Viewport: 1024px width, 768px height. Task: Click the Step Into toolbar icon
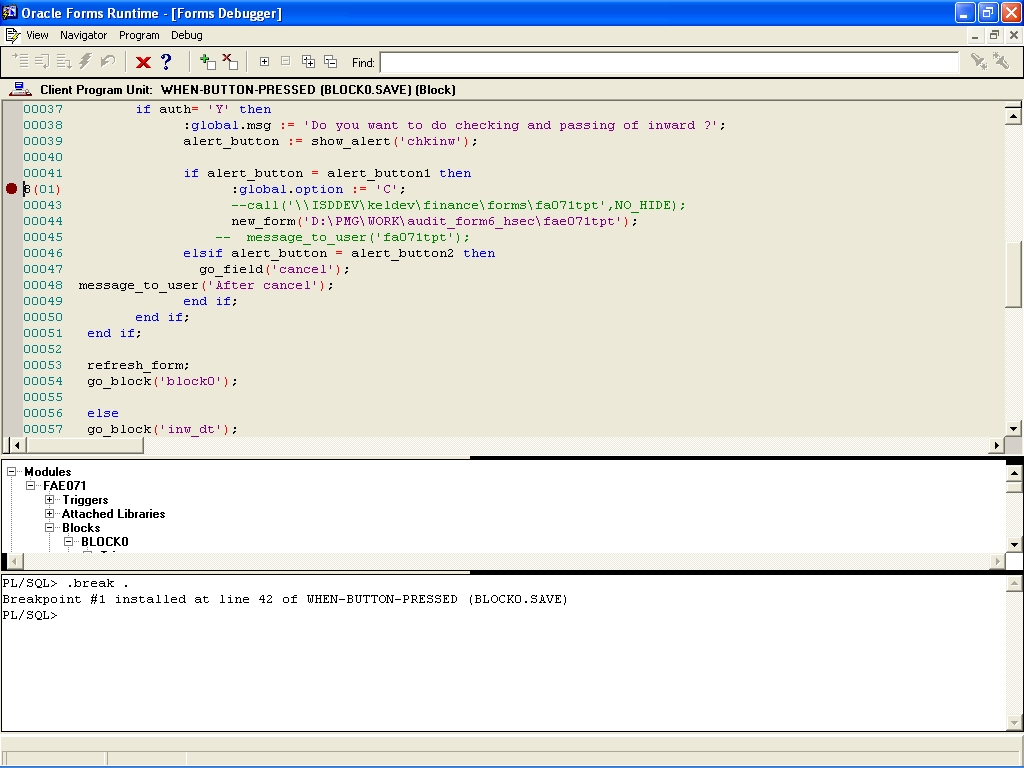pyautogui.click(x=20, y=62)
